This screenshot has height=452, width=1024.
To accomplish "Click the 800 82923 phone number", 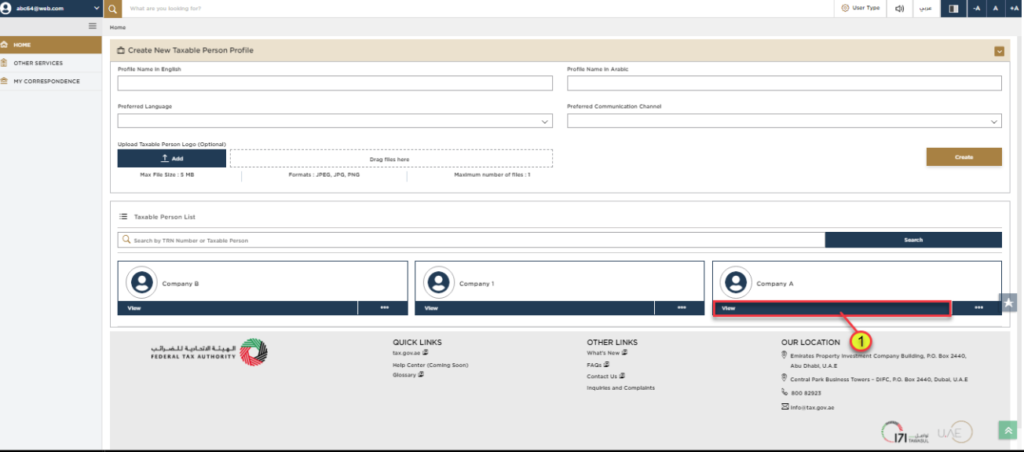I will (x=805, y=393).
